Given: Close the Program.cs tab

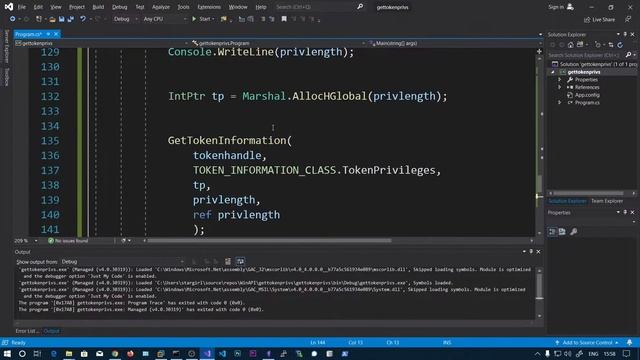Looking at the screenshot, I should click(x=56, y=34).
